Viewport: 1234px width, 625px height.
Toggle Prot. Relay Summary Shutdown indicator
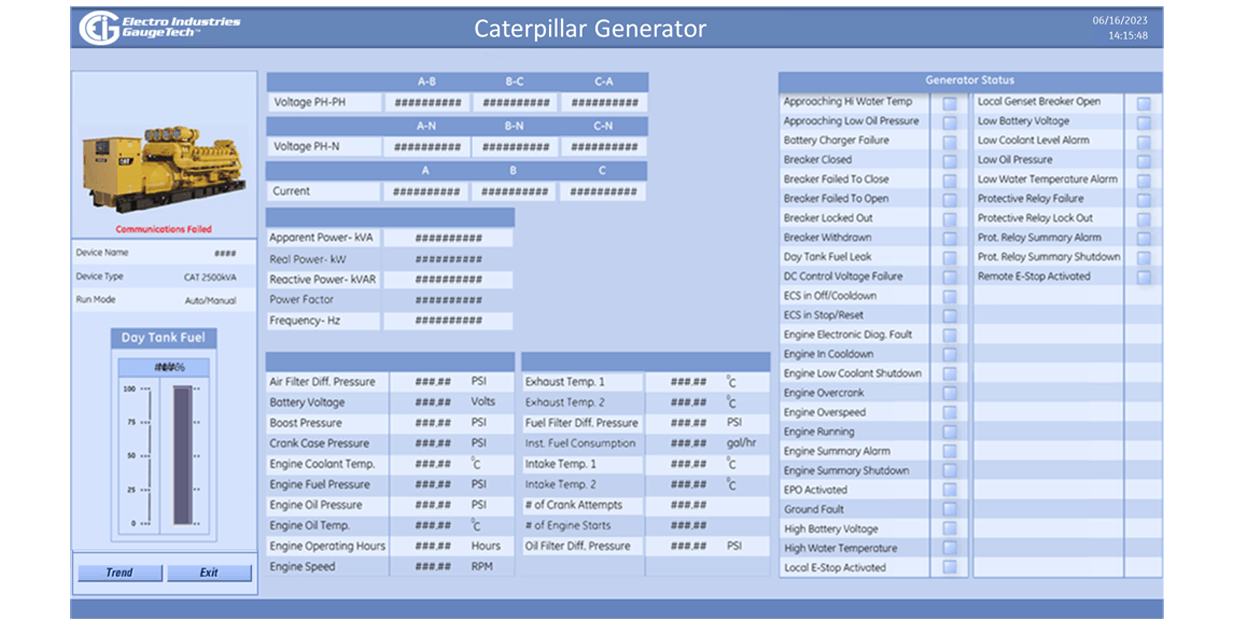[x=1143, y=257]
